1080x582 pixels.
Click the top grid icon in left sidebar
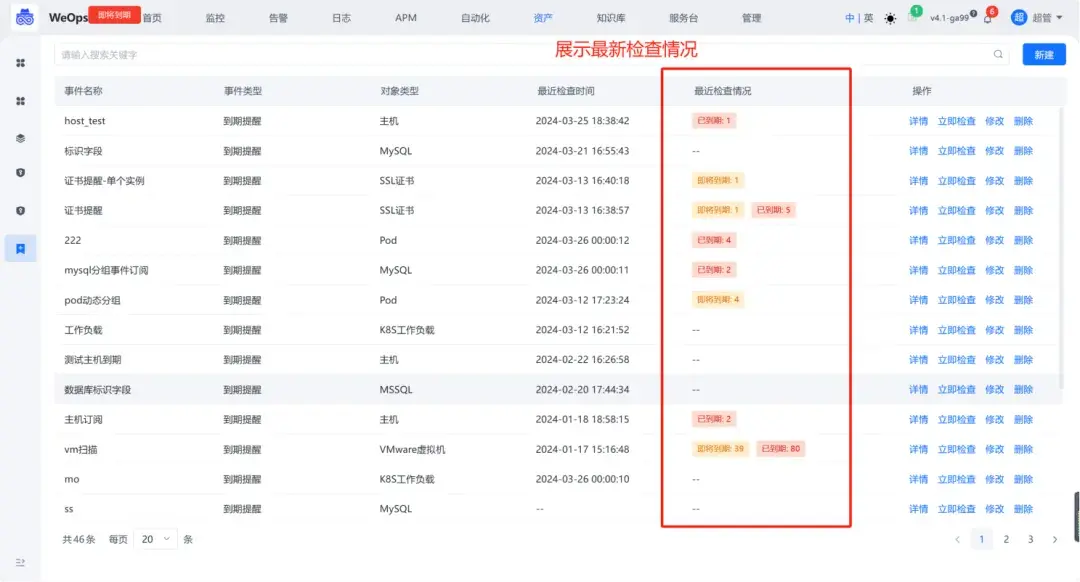tap(21, 63)
